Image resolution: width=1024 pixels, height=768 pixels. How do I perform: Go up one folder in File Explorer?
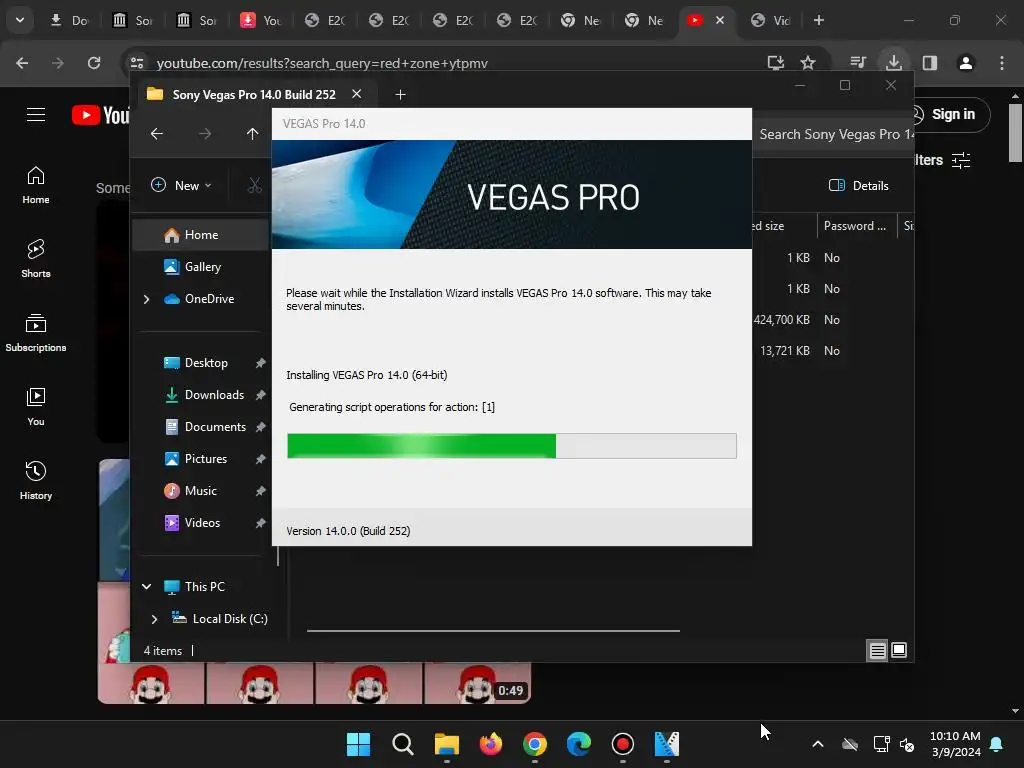253,134
